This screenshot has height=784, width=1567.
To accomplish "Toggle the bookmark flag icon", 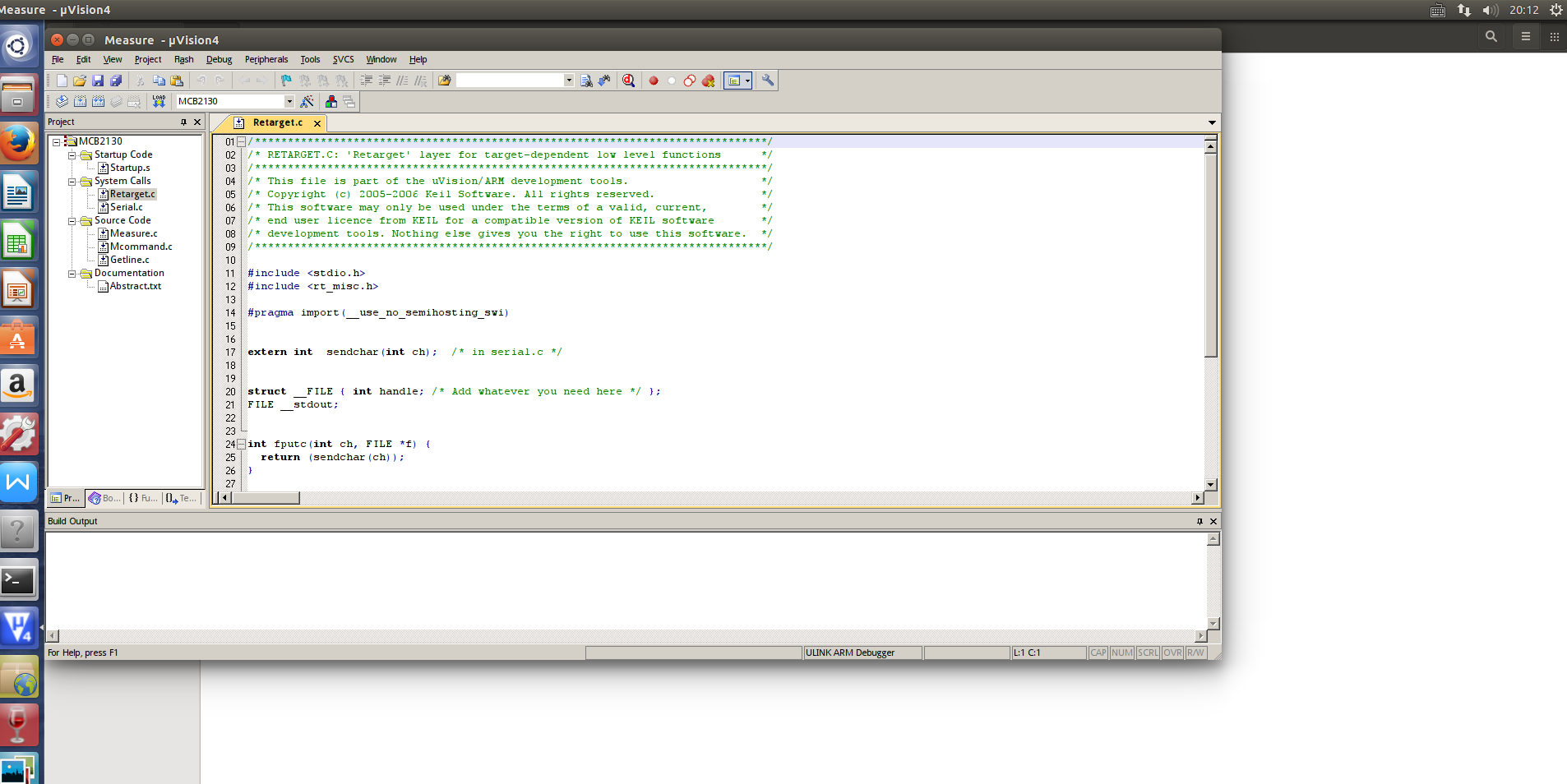I will pos(286,81).
